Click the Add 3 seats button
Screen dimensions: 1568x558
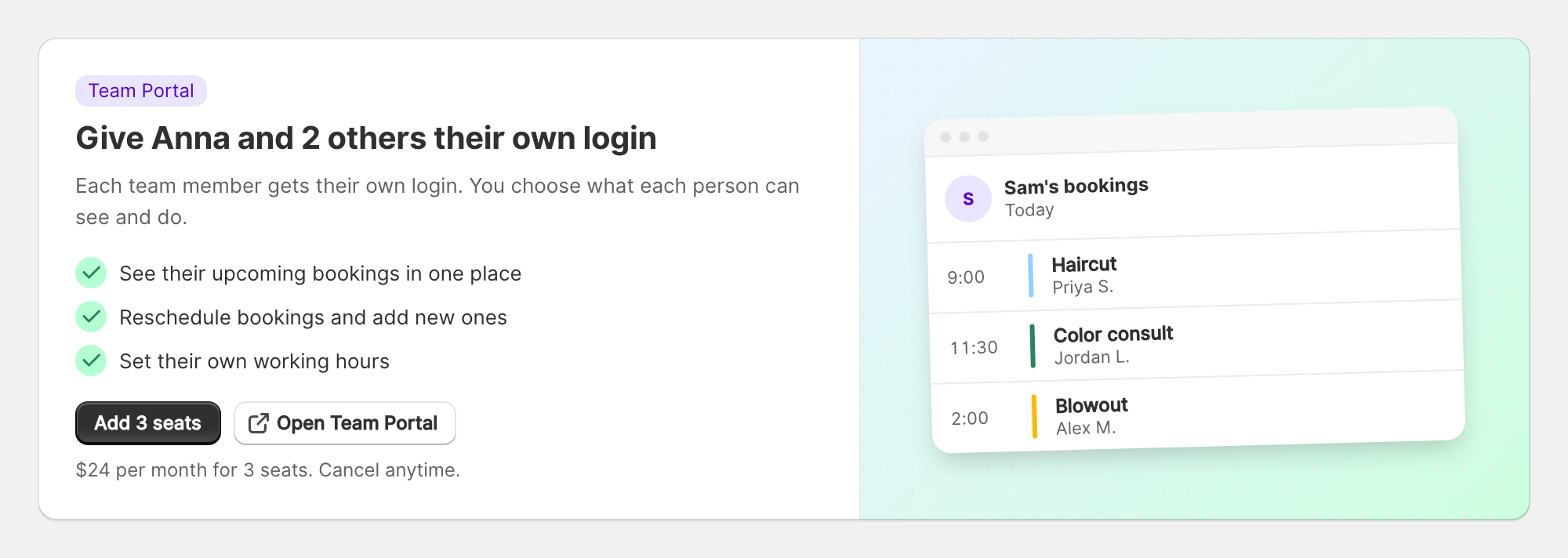coord(148,423)
